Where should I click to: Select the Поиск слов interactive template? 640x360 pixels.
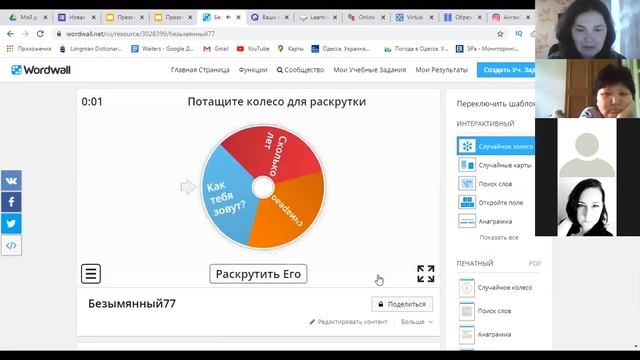tap(485, 184)
